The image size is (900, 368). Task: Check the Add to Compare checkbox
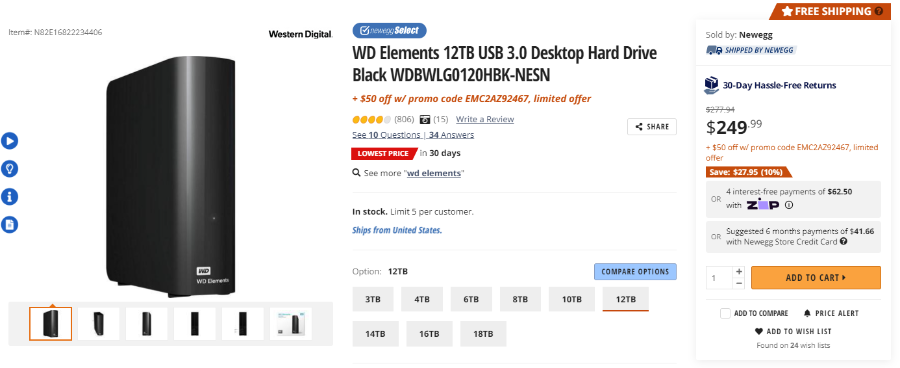coord(726,313)
